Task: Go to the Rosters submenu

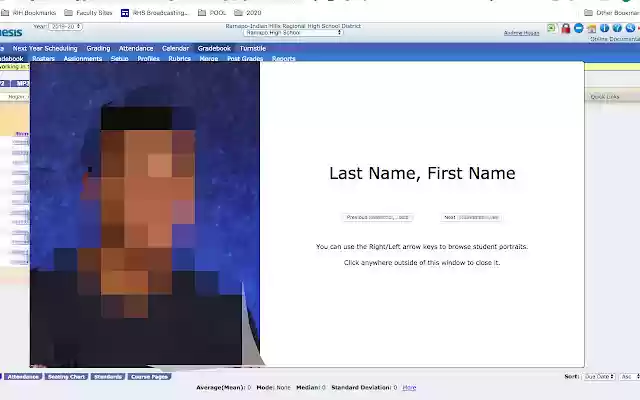Action: pos(44,58)
